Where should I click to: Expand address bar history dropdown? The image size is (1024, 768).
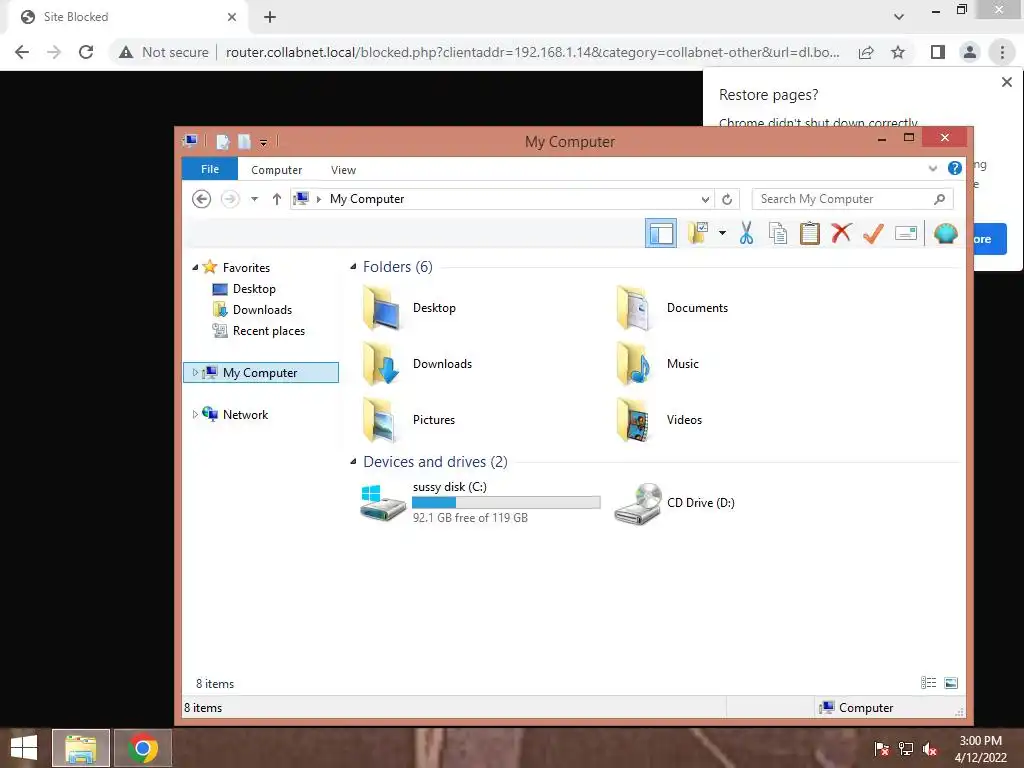click(705, 199)
